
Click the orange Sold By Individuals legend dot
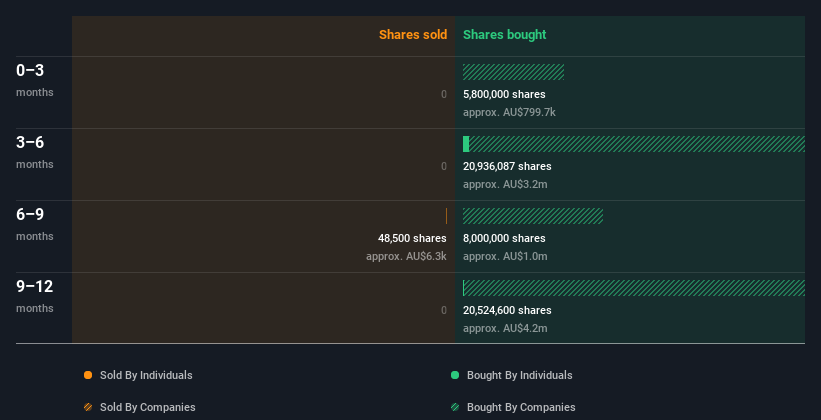pos(88,375)
